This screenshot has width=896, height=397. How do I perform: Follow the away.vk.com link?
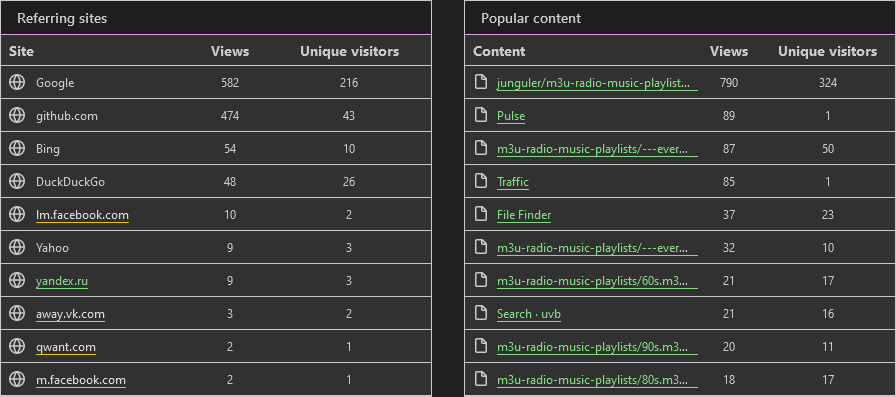click(x=70, y=314)
